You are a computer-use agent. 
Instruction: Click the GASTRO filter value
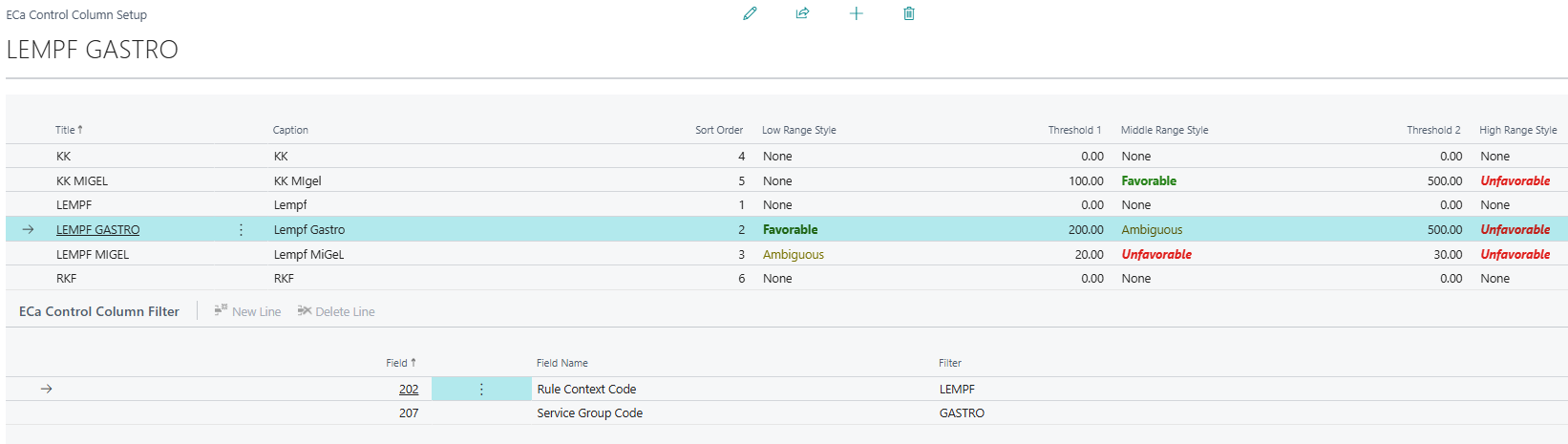click(x=962, y=413)
